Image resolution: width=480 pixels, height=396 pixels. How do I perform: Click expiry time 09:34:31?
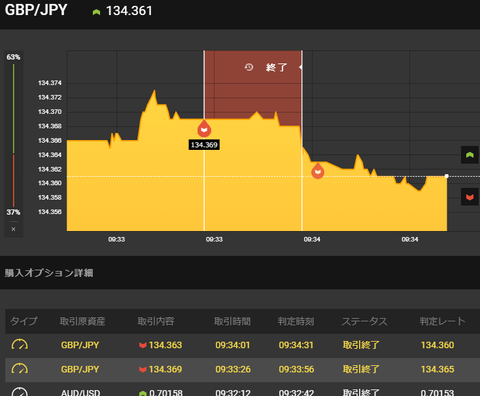coord(296,345)
